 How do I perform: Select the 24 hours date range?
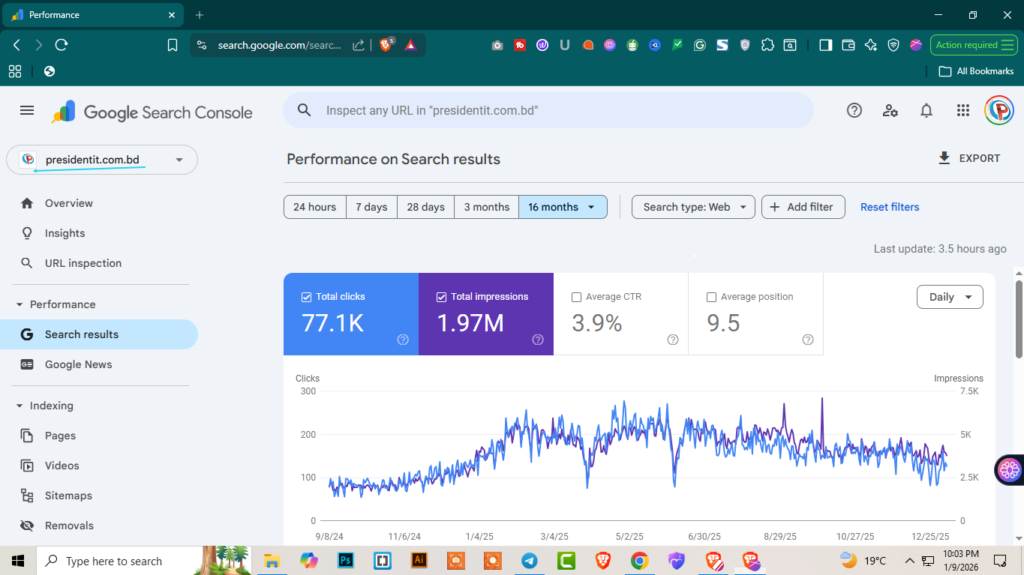(x=315, y=207)
